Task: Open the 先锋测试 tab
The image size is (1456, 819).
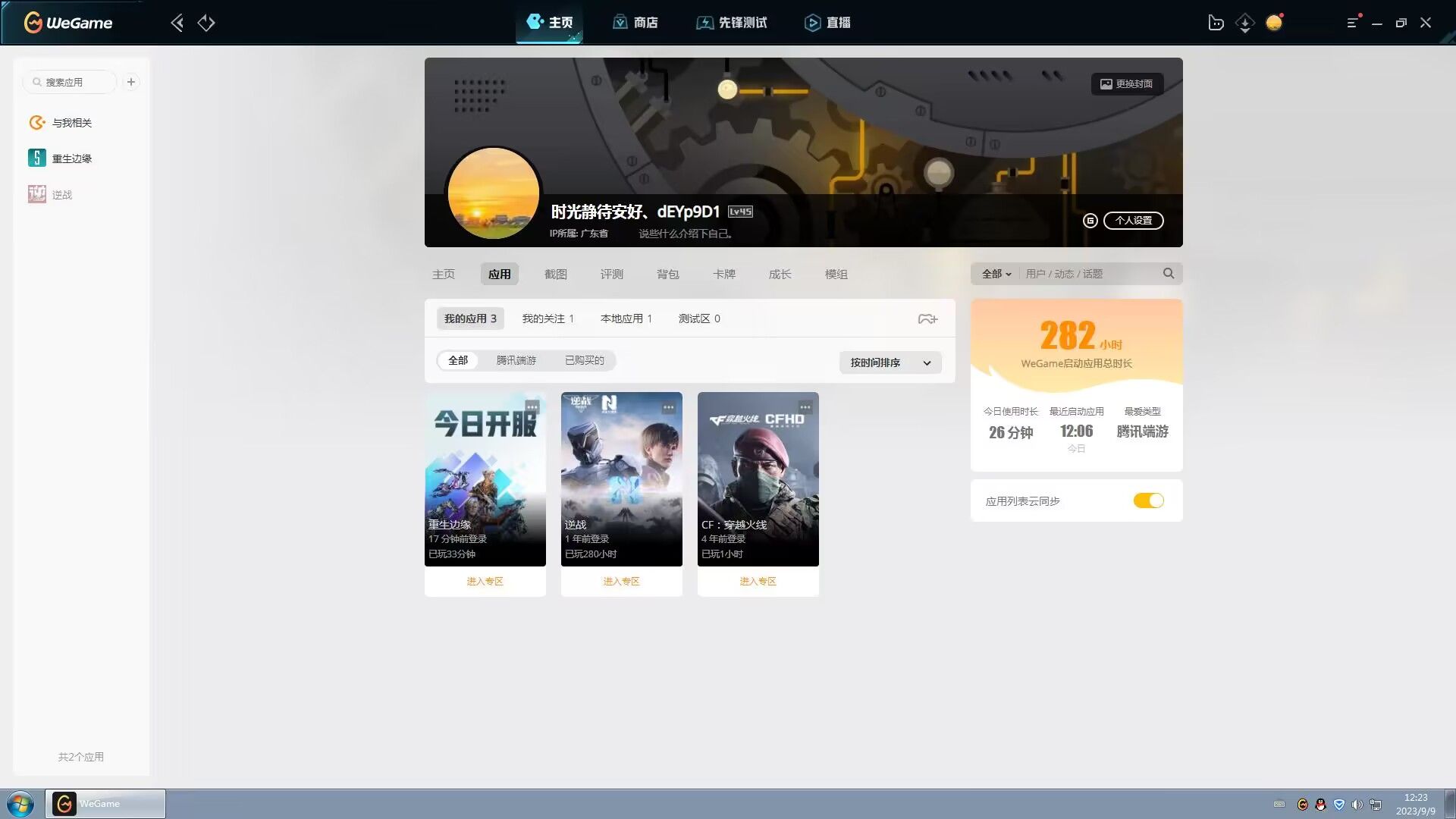Action: coord(732,23)
